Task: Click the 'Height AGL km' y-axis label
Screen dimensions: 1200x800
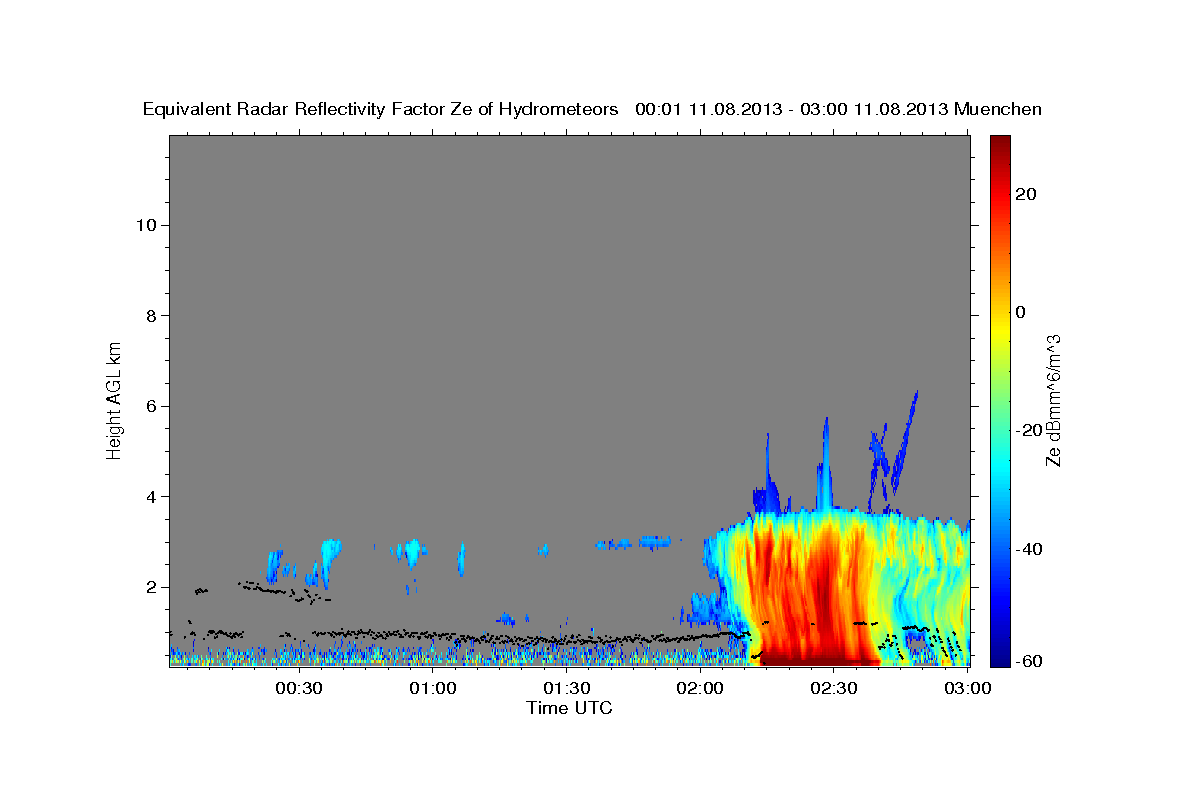Action: (x=115, y=399)
